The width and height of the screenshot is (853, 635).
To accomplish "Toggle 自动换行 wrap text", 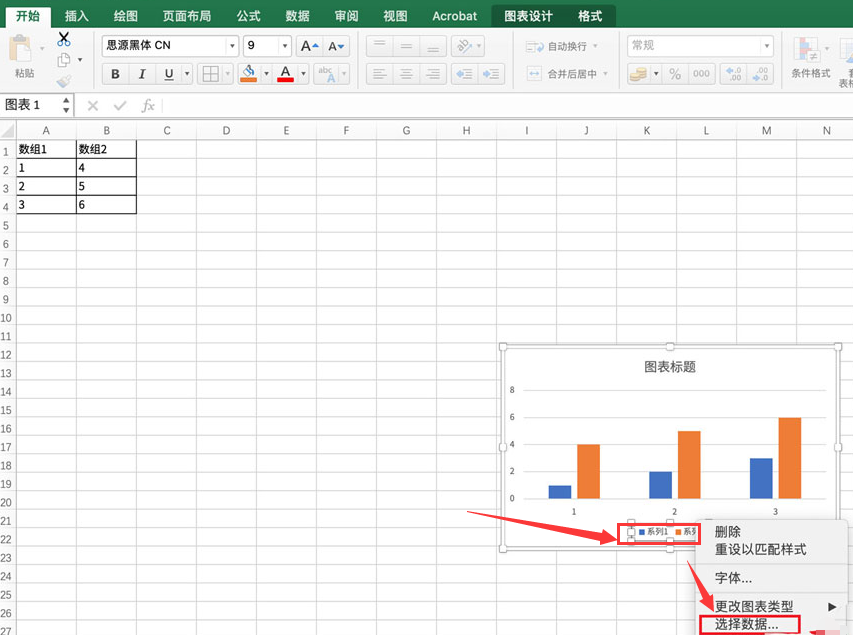I will pyautogui.click(x=558, y=46).
